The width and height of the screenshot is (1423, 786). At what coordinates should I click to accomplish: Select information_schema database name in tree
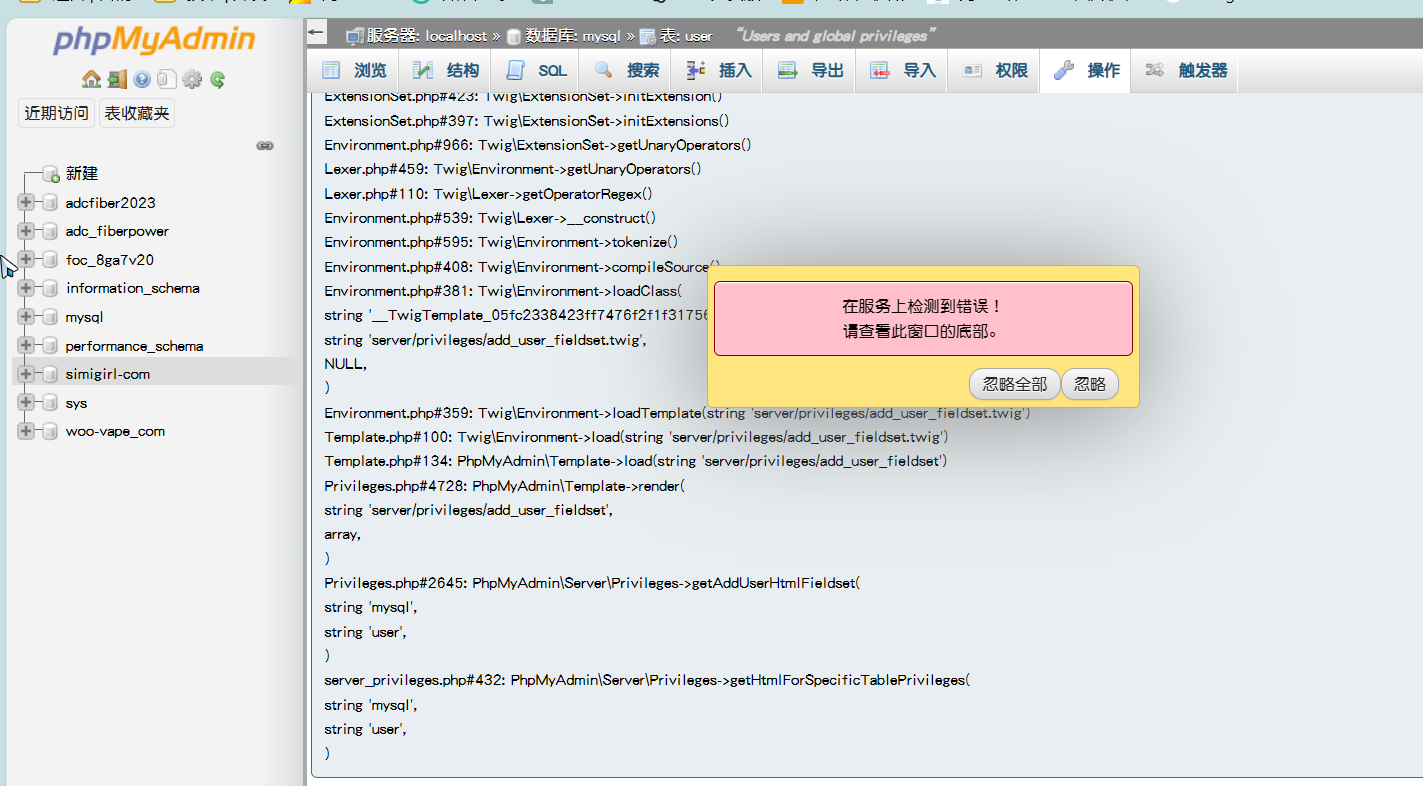(133, 288)
